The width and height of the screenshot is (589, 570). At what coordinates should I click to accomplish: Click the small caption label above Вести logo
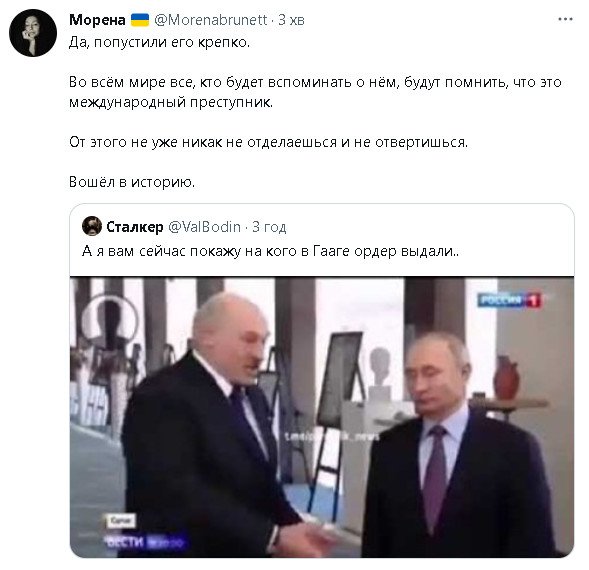(120, 521)
